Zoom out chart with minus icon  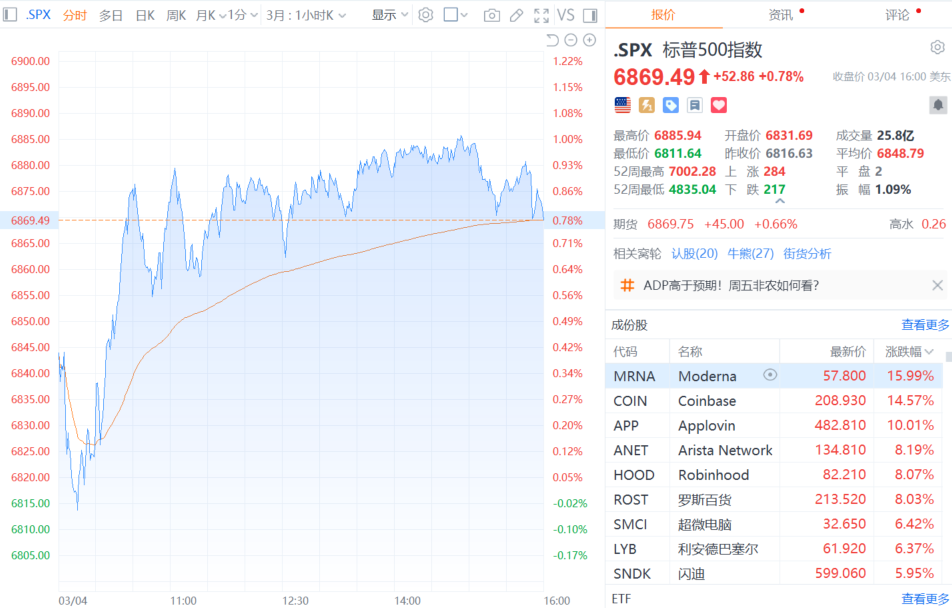tap(571, 40)
